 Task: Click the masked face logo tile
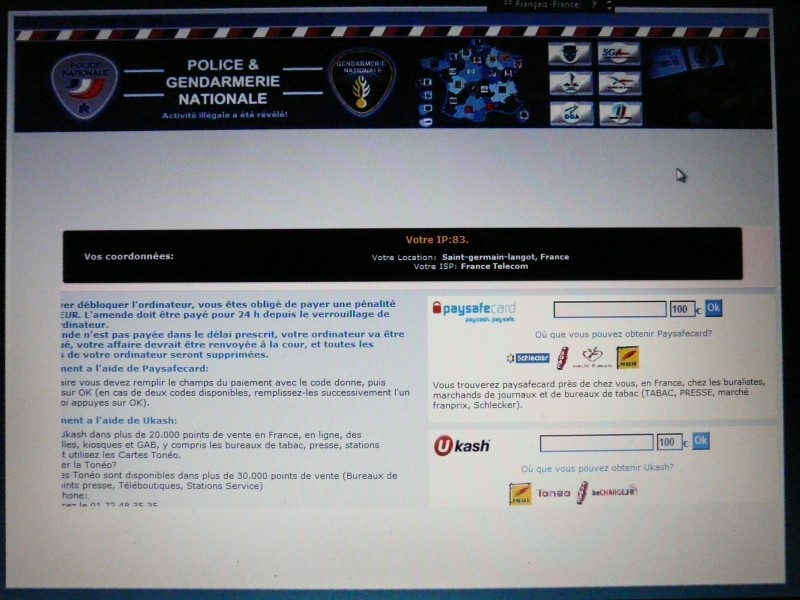click(x=570, y=54)
